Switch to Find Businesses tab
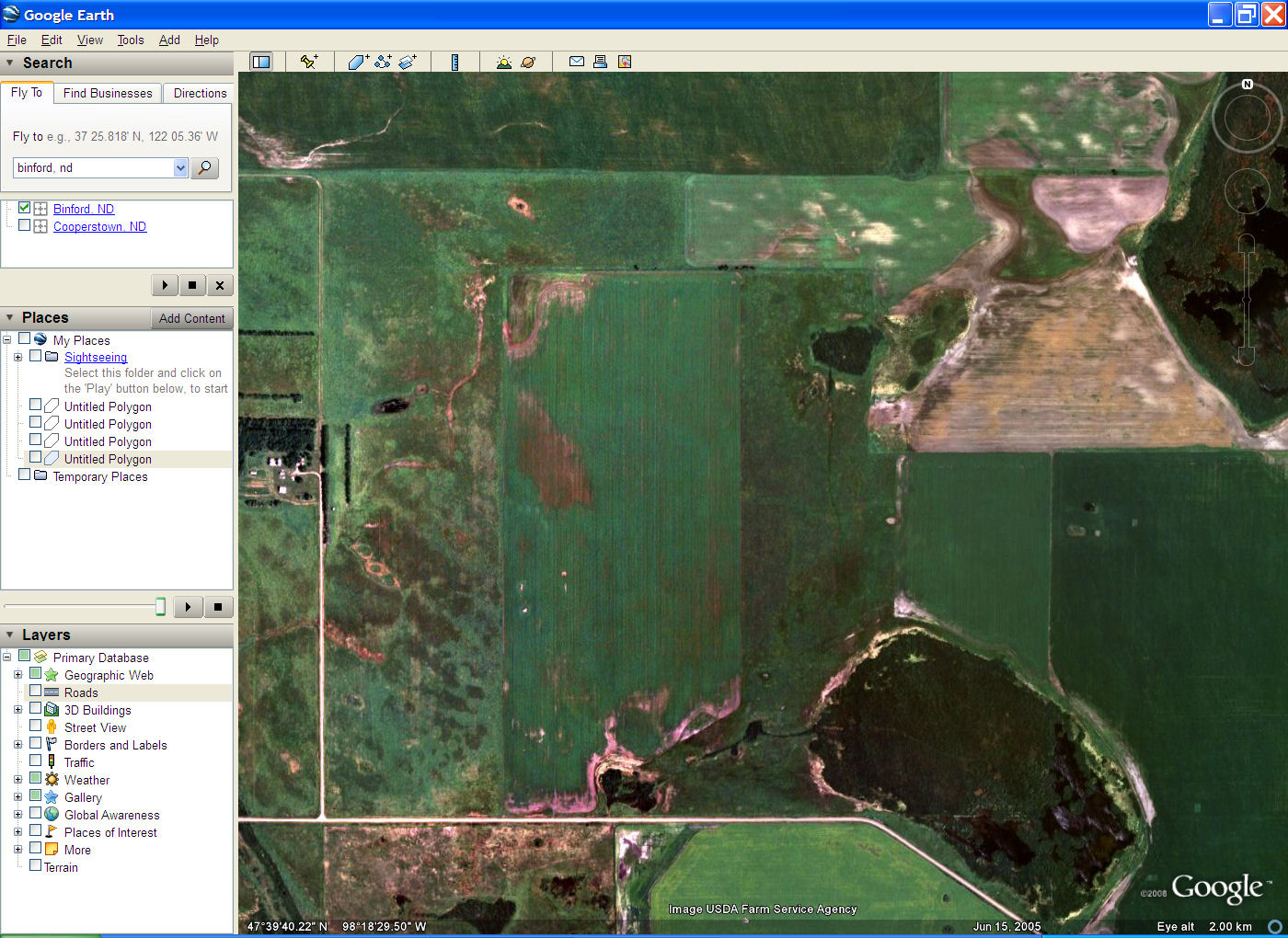The image size is (1288, 938). pos(108,93)
